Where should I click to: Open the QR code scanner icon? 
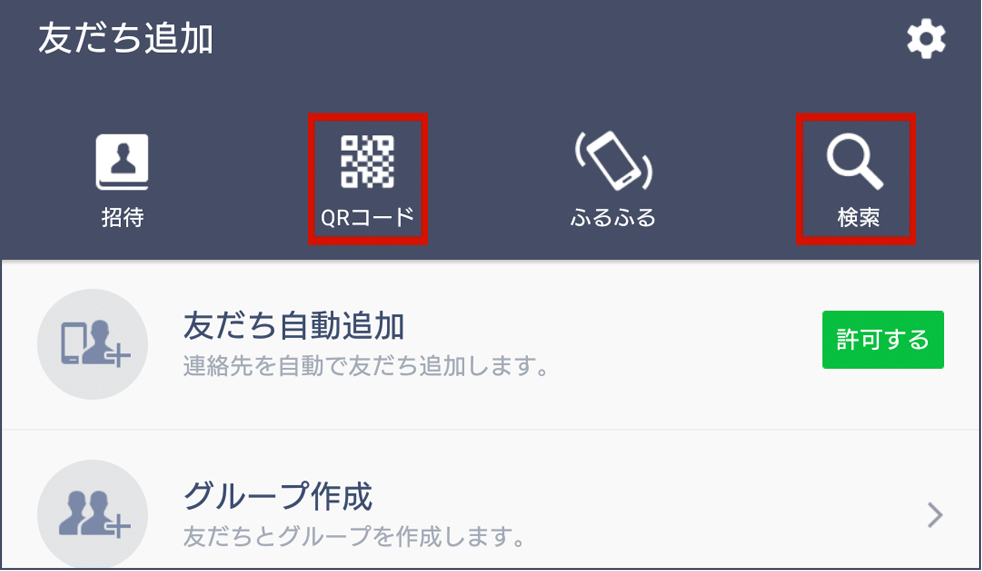click(368, 162)
